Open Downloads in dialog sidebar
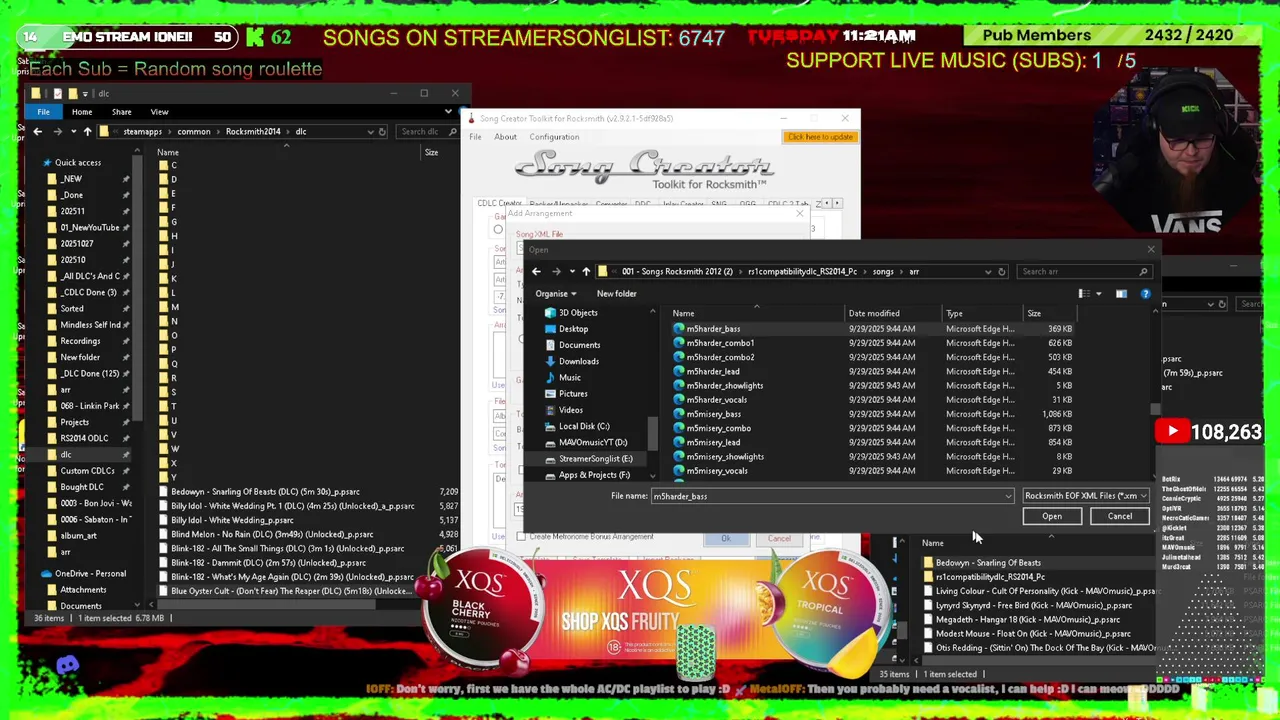This screenshot has height=720, width=1280. pyautogui.click(x=578, y=361)
